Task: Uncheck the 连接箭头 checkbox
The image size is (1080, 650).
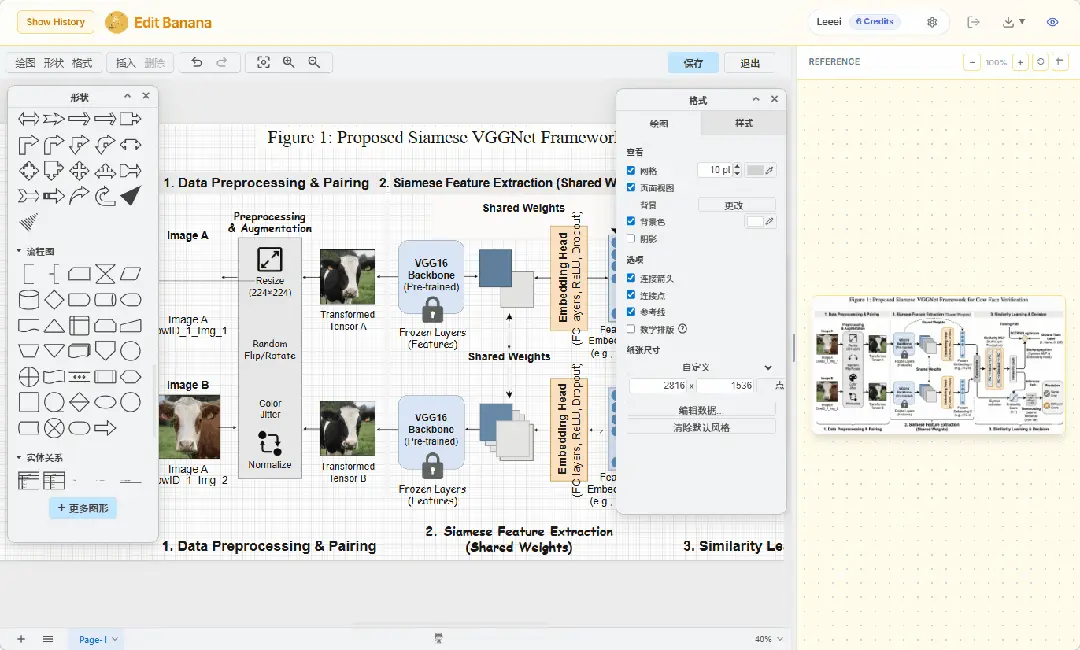Action: [631, 278]
